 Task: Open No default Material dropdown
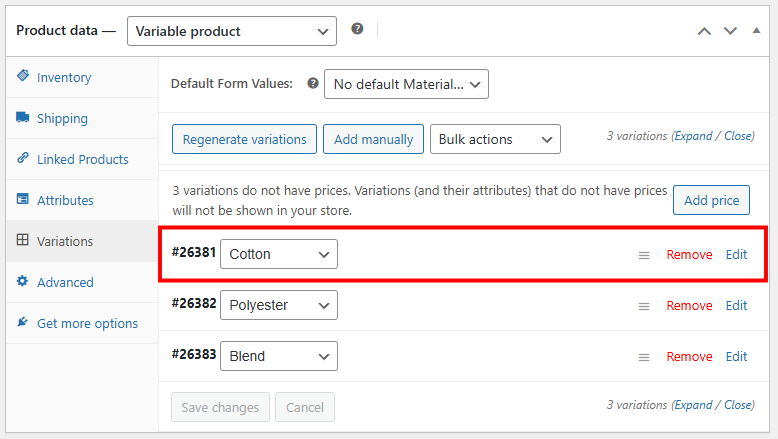pyautogui.click(x=406, y=84)
